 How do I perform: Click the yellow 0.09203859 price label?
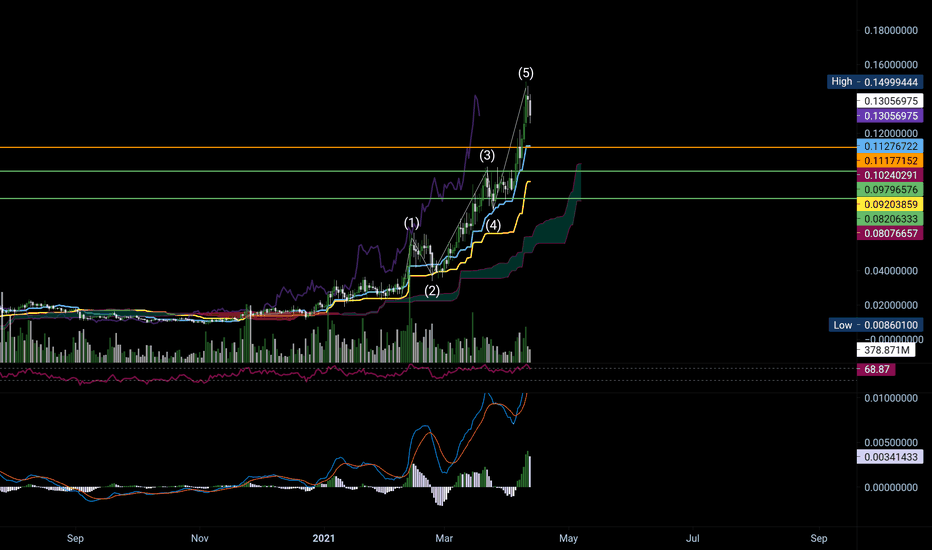tap(890, 205)
